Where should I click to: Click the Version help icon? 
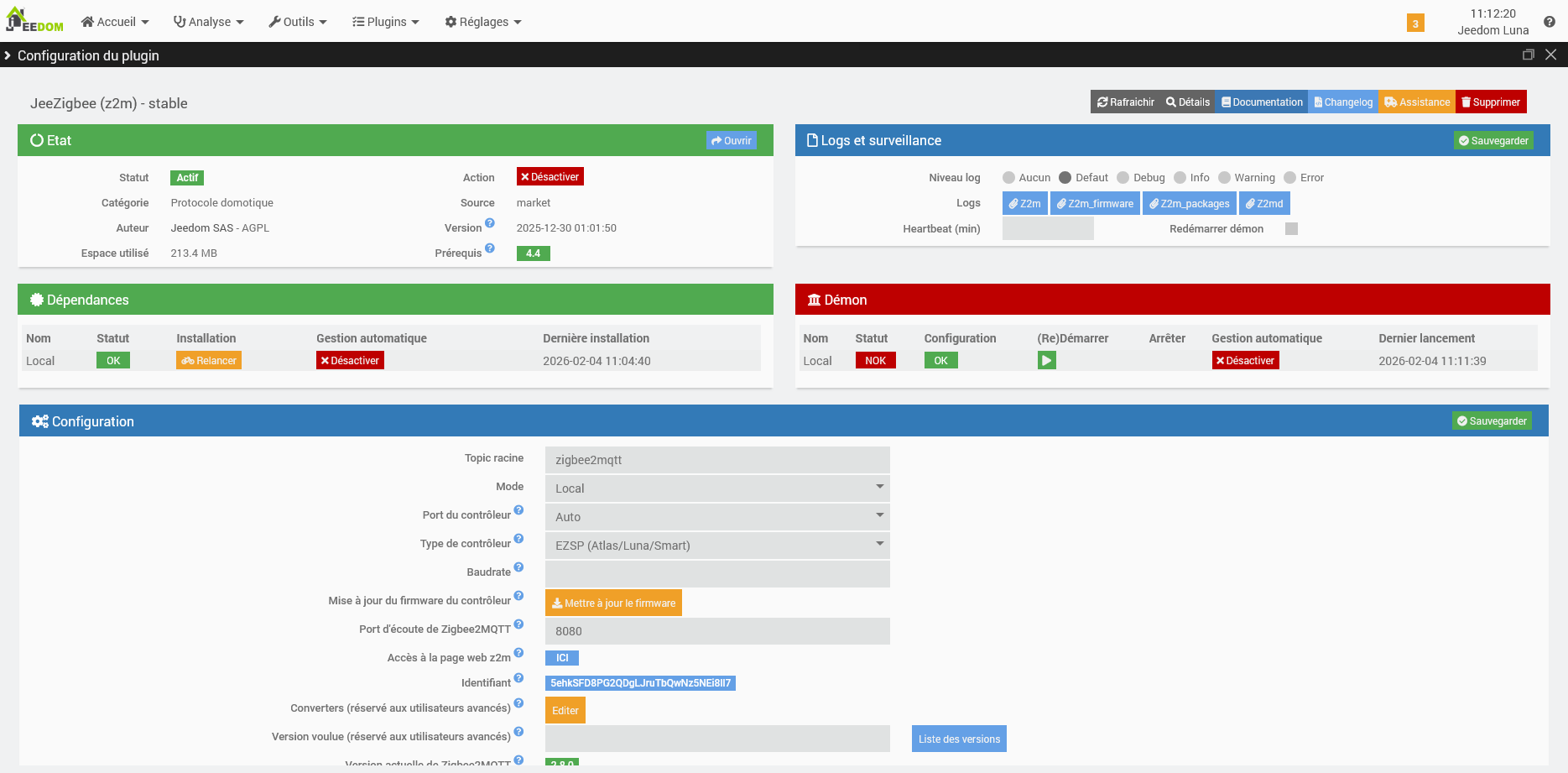pos(490,223)
